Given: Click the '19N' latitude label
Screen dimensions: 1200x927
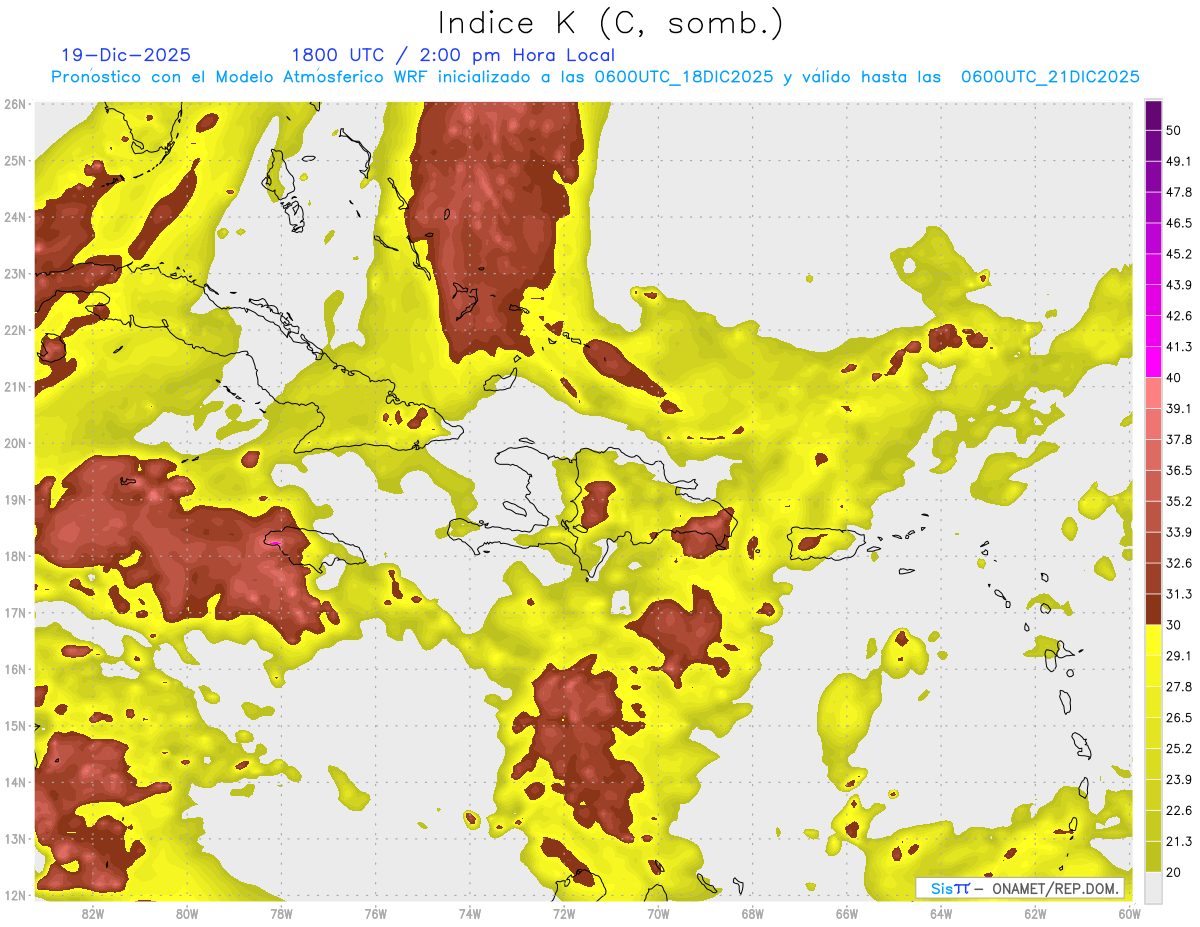Looking at the screenshot, I should pos(15,499).
